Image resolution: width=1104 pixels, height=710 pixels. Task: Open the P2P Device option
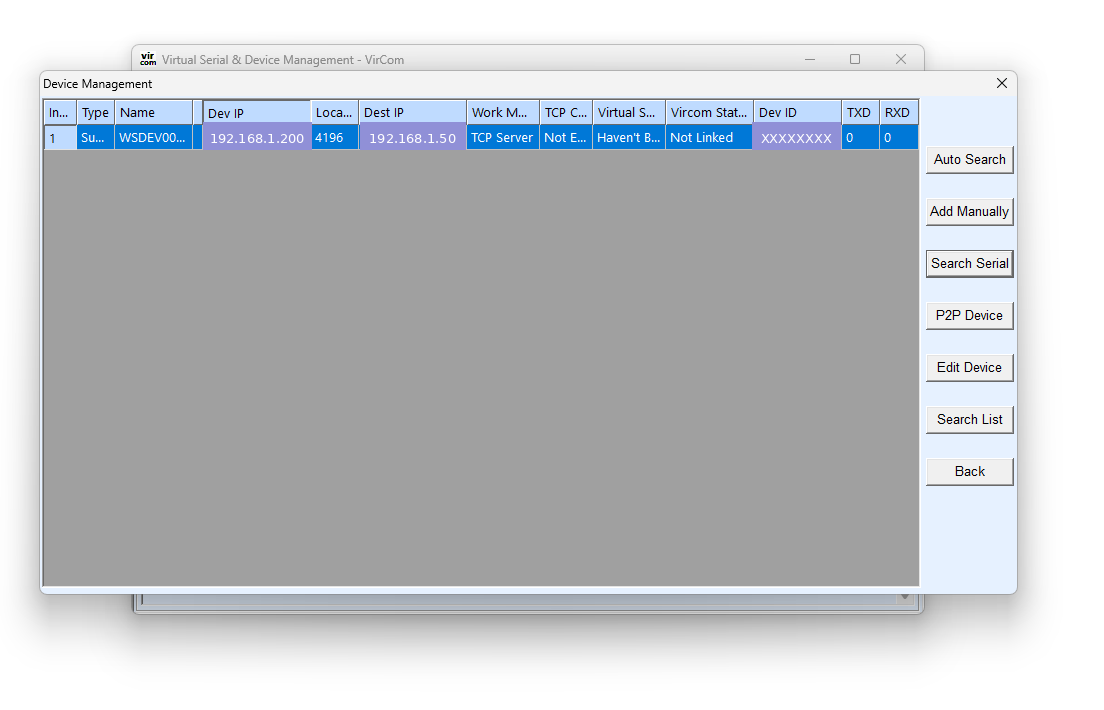click(970, 316)
